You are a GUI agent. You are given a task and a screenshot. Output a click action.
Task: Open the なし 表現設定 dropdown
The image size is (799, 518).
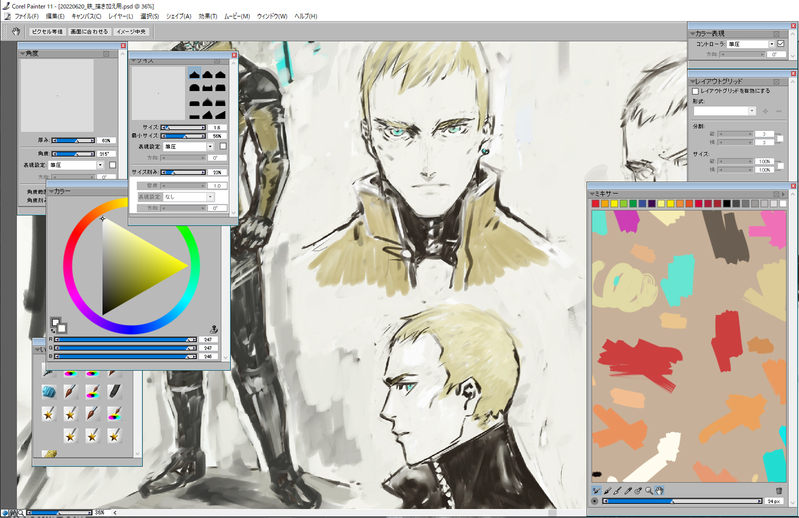[x=189, y=197]
